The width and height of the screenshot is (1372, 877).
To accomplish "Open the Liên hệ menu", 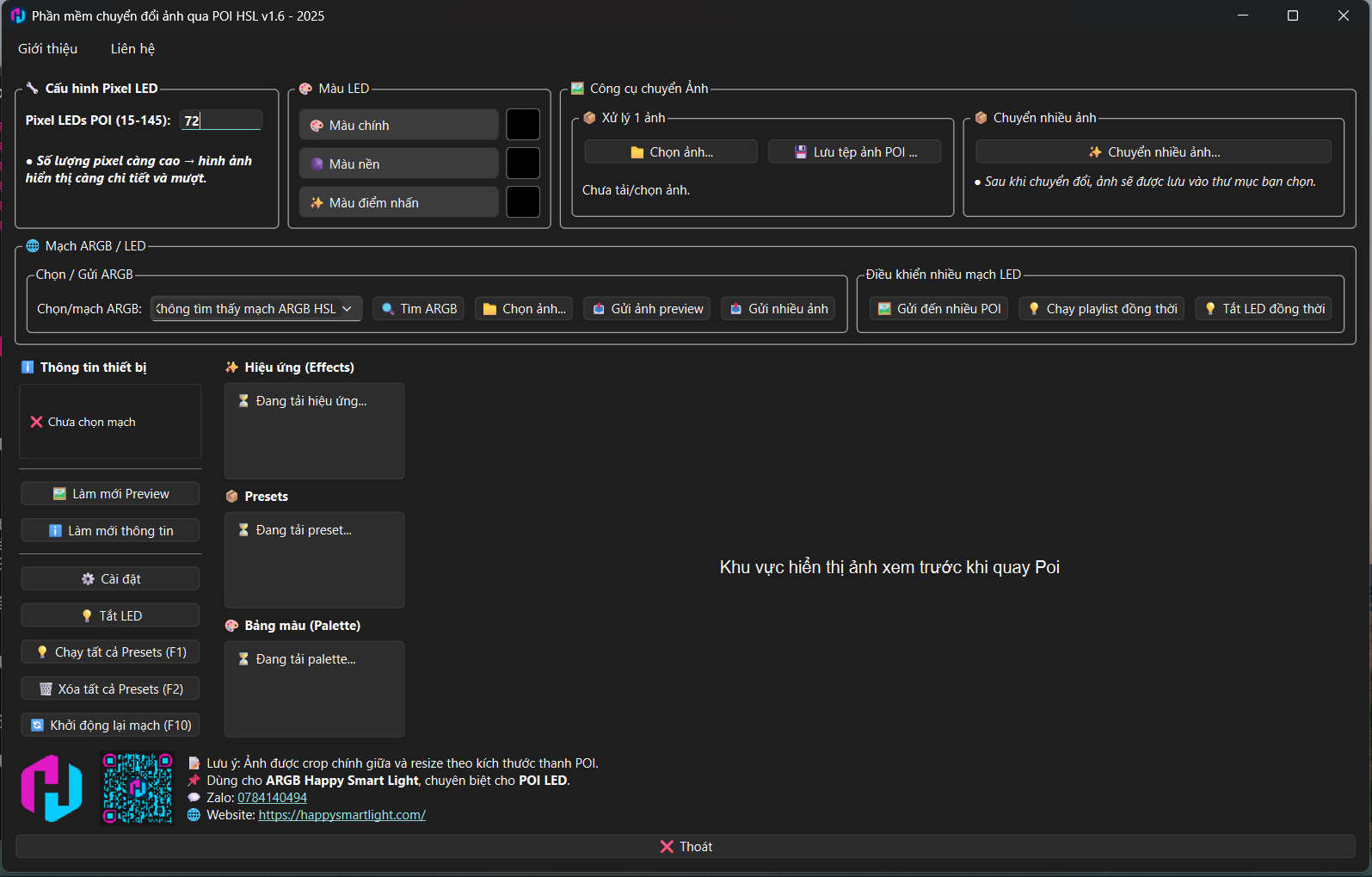I will tap(132, 49).
